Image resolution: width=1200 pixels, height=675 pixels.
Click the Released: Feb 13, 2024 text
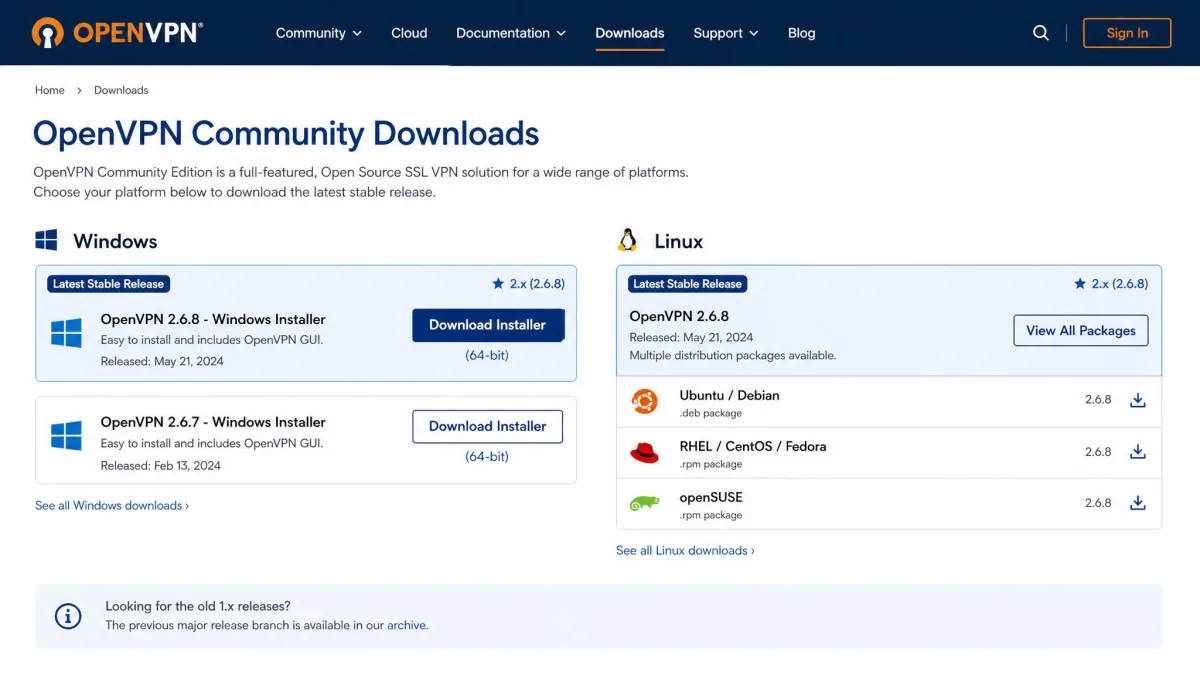point(161,465)
